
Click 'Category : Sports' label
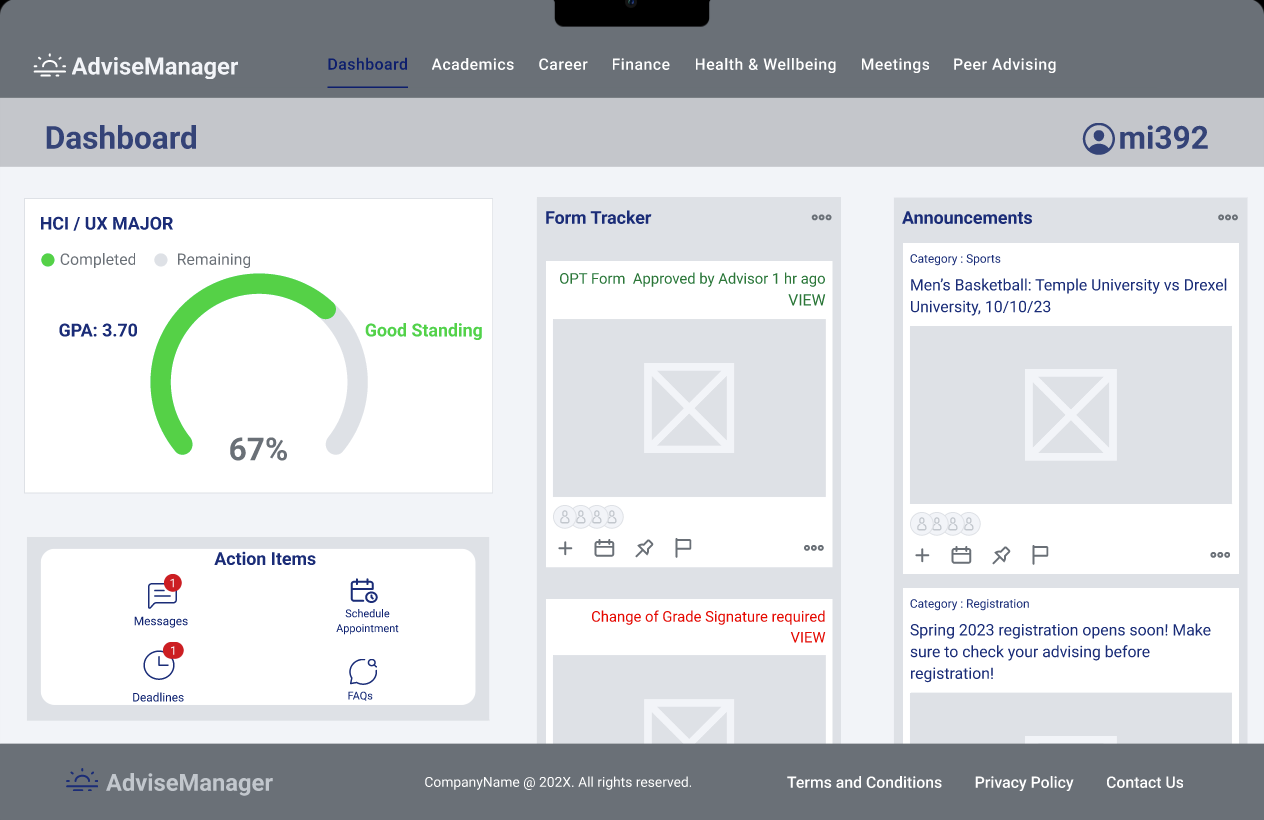(x=955, y=259)
